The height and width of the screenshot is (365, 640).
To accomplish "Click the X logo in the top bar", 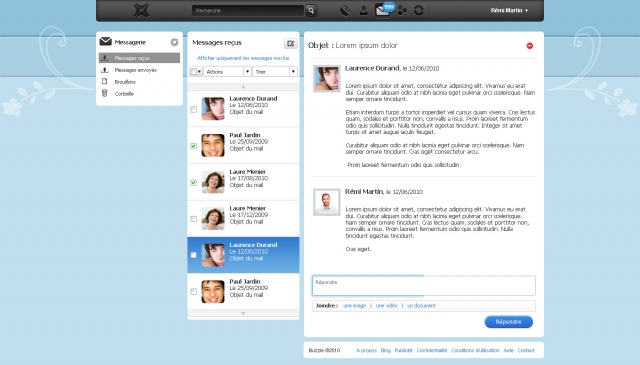I will coord(142,10).
